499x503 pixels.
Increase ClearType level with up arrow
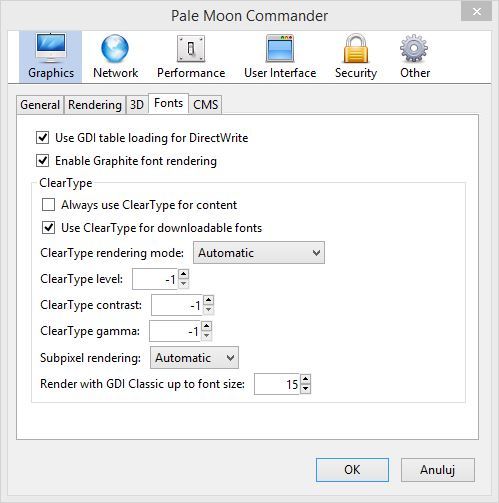[x=184, y=274]
